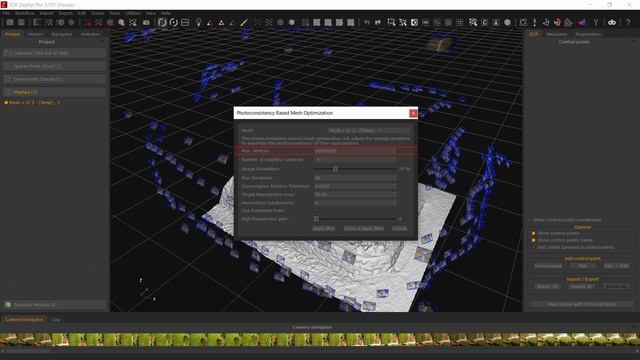Click the second circular arrow icon with dot

[x=173, y=22]
